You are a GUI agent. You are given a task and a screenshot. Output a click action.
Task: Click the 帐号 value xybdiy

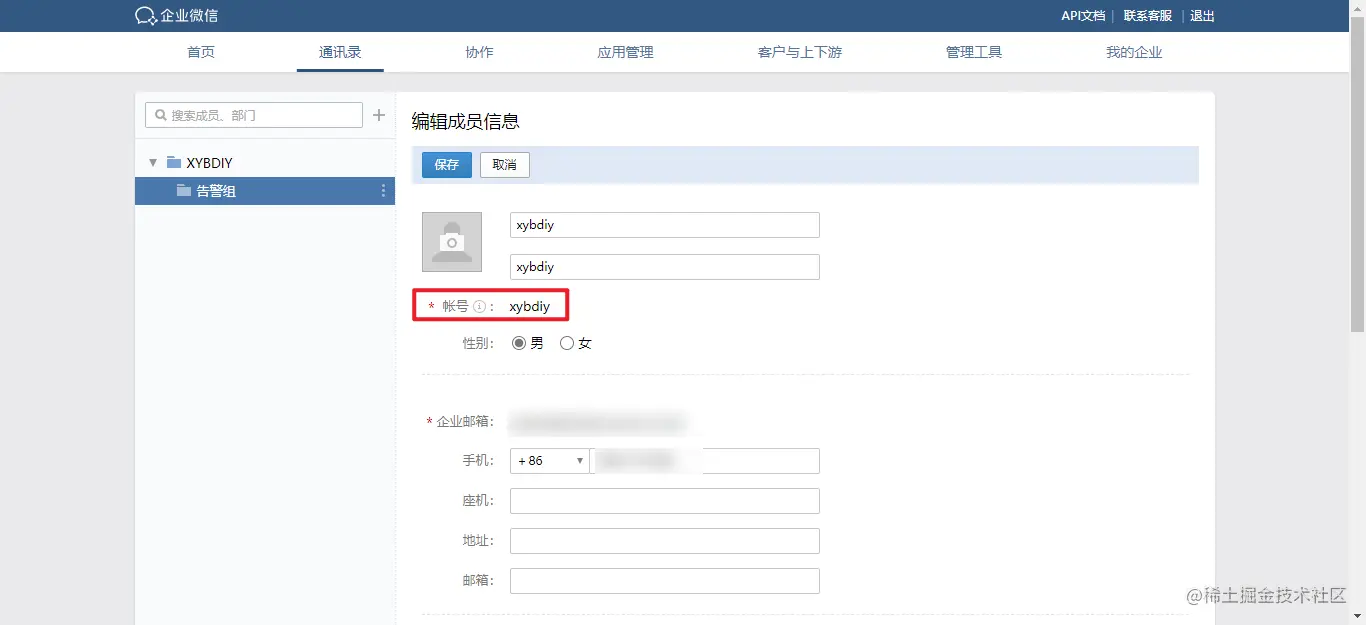(x=530, y=307)
